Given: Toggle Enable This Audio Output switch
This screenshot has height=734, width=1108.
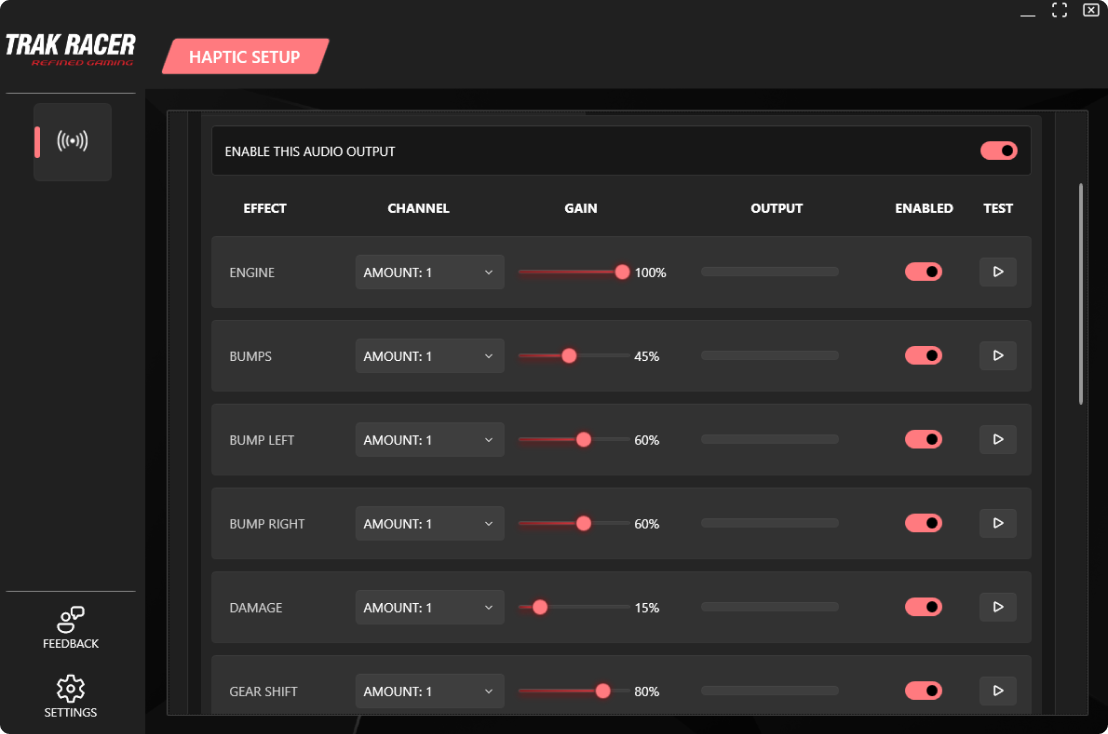Looking at the screenshot, I should [998, 151].
